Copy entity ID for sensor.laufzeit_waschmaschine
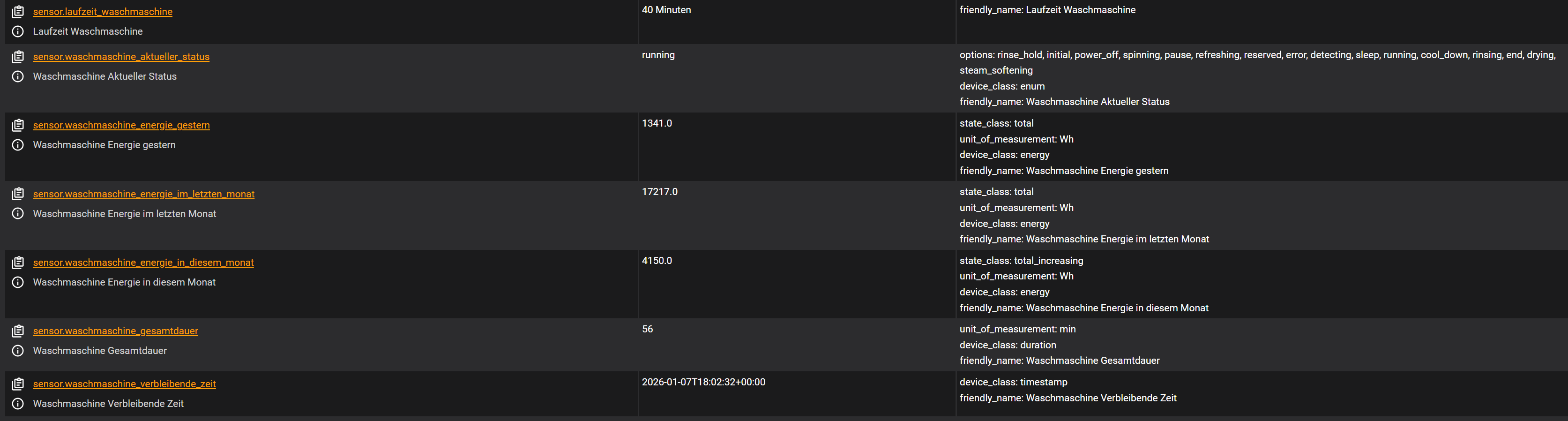The image size is (1568, 421). (x=18, y=12)
